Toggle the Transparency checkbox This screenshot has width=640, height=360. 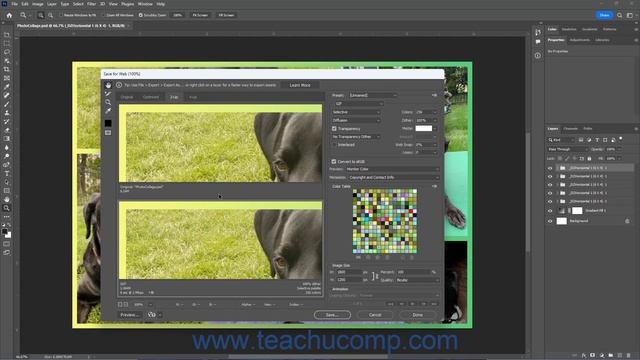point(334,129)
